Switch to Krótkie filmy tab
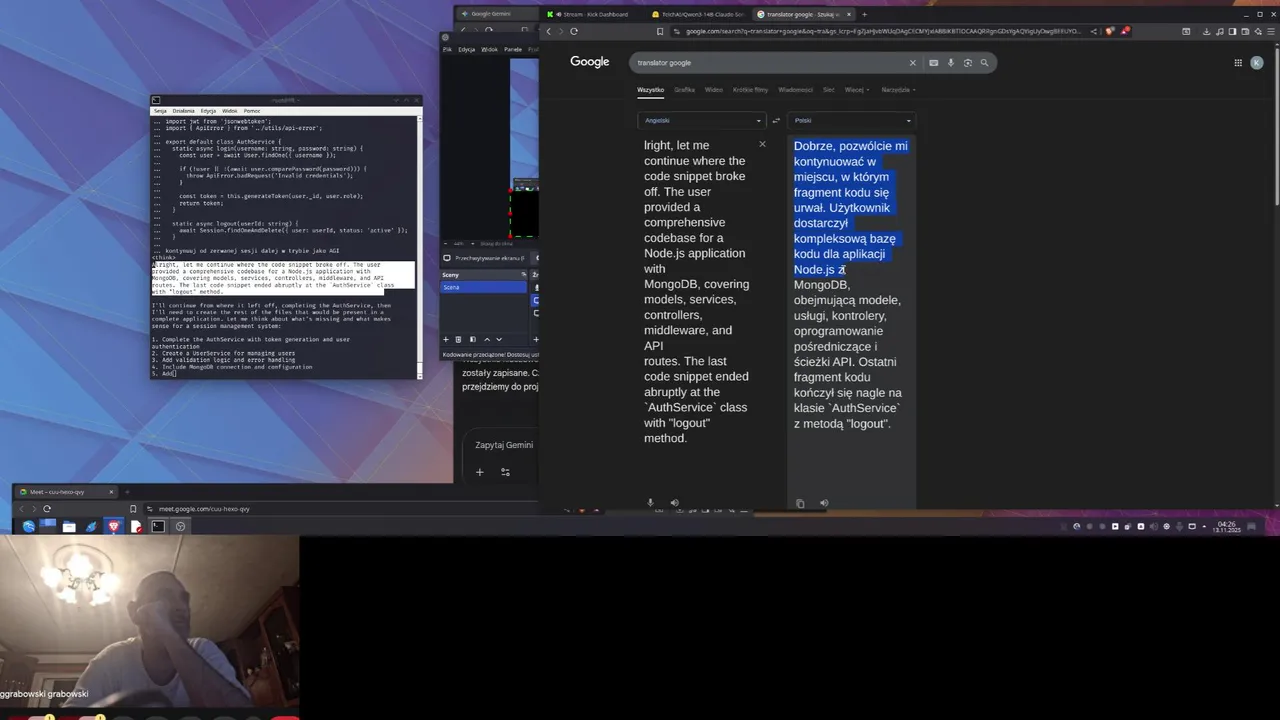 pyautogui.click(x=750, y=90)
